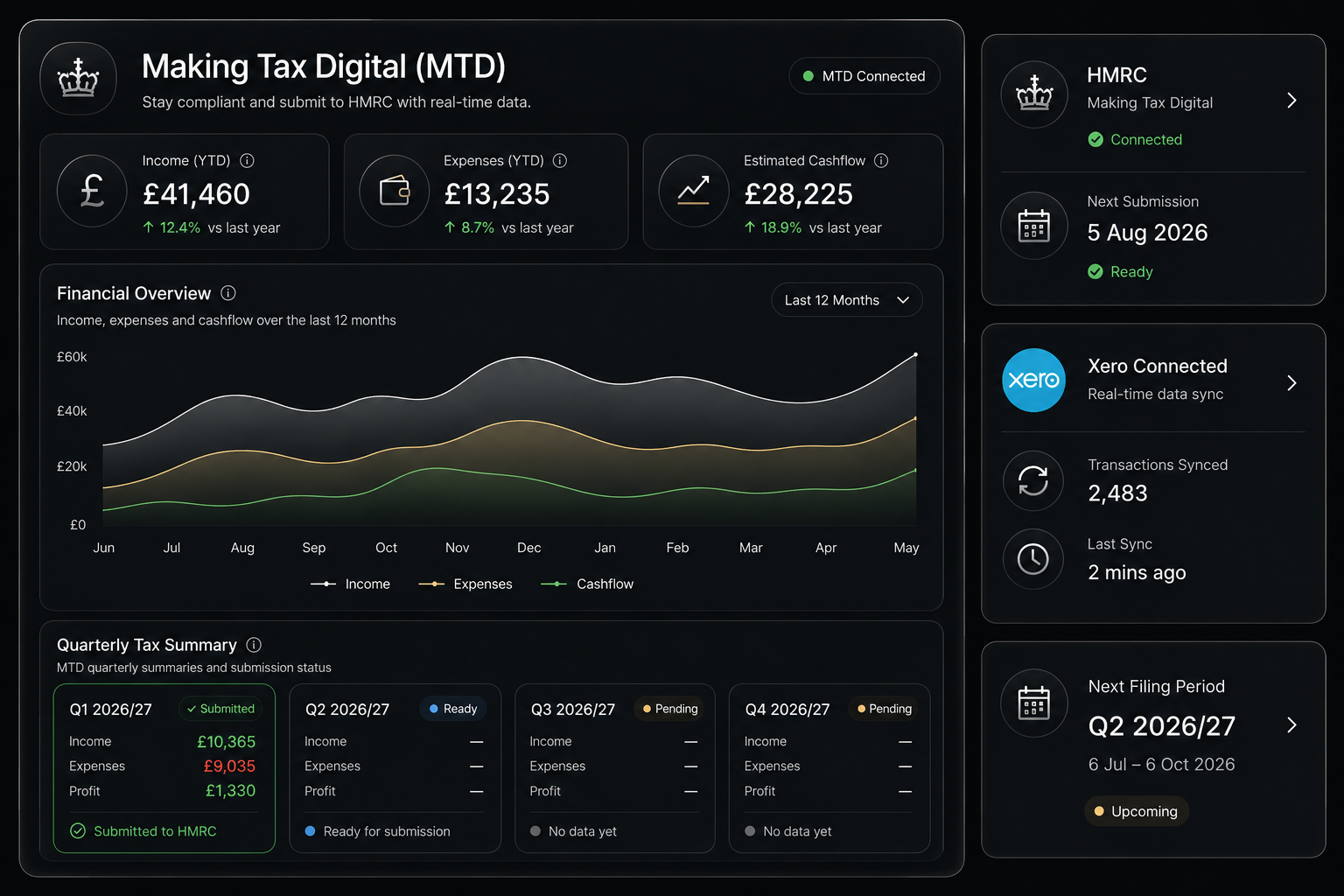Click the info icon beside Quarterly Tax Summary
Image resolution: width=1344 pixels, height=896 pixels.
(254, 645)
